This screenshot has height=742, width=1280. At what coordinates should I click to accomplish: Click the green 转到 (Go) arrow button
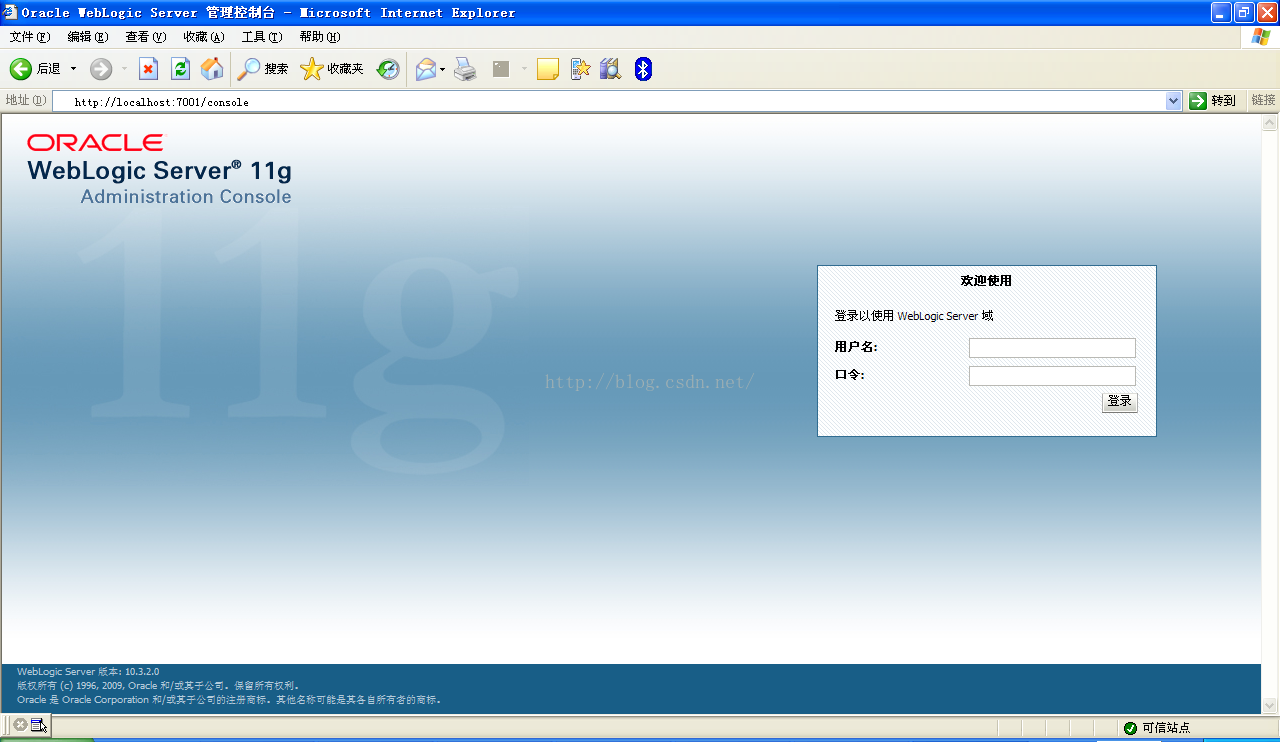pyautogui.click(x=1213, y=101)
